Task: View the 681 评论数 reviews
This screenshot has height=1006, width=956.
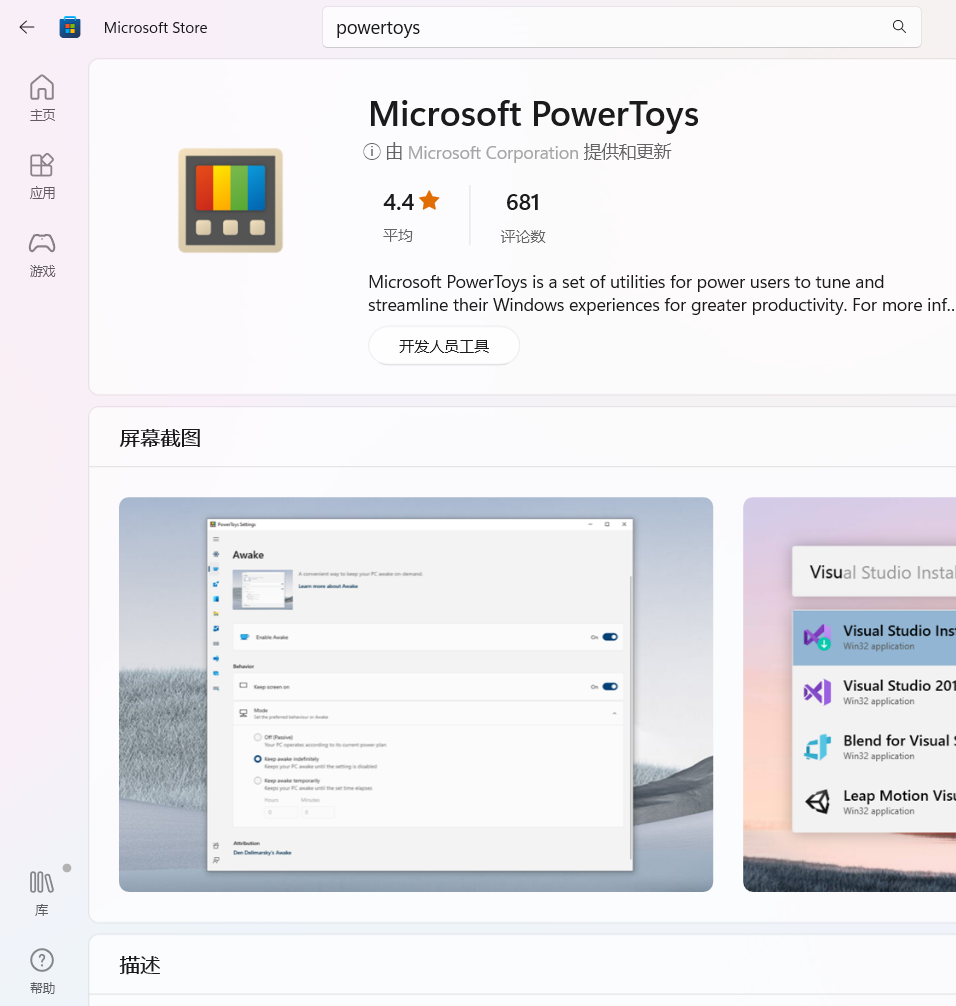Action: pyautogui.click(x=523, y=216)
